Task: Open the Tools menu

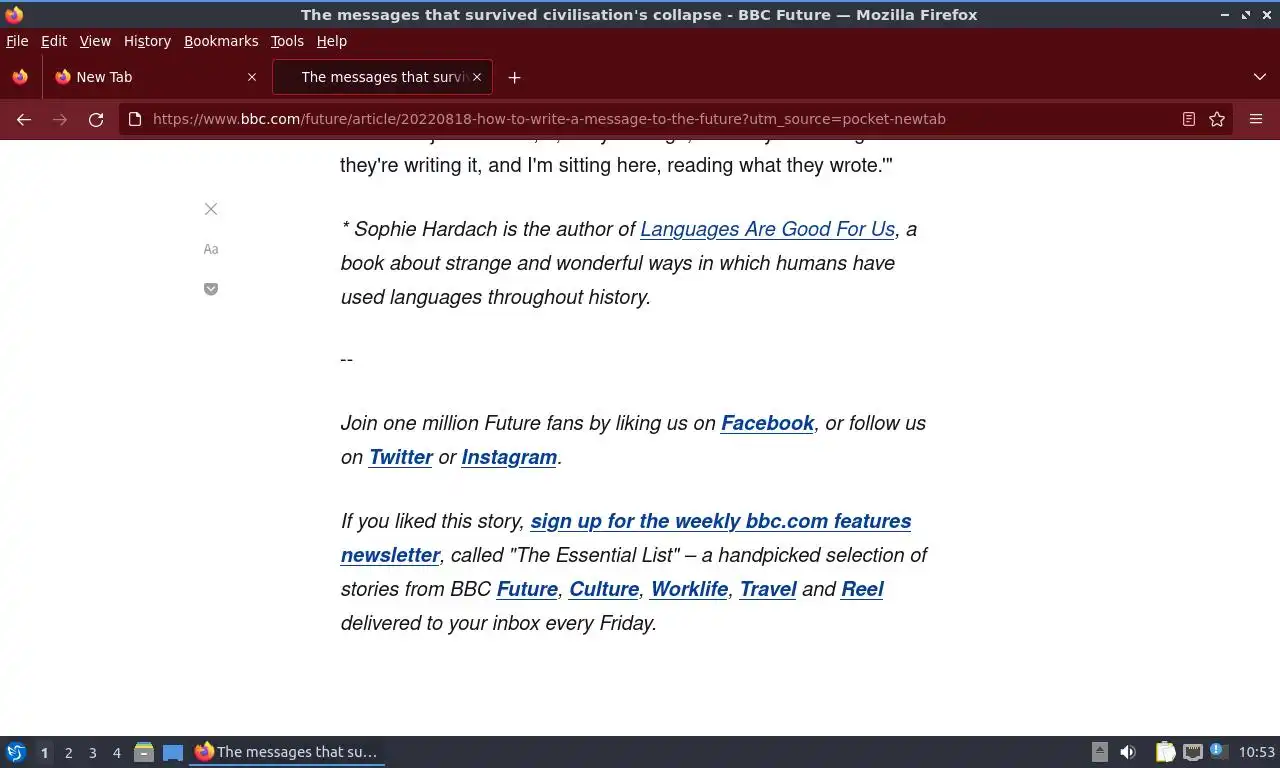Action: [287, 41]
